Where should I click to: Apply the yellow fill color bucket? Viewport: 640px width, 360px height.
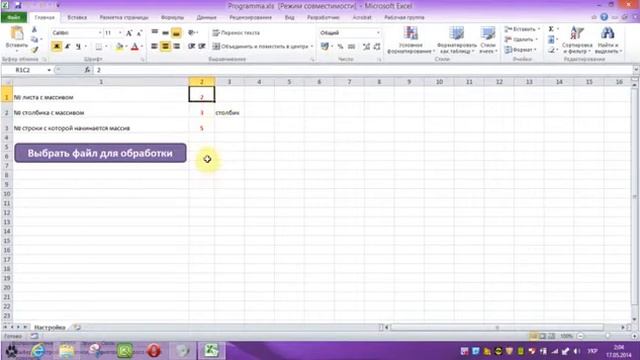pyautogui.click(x=119, y=47)
